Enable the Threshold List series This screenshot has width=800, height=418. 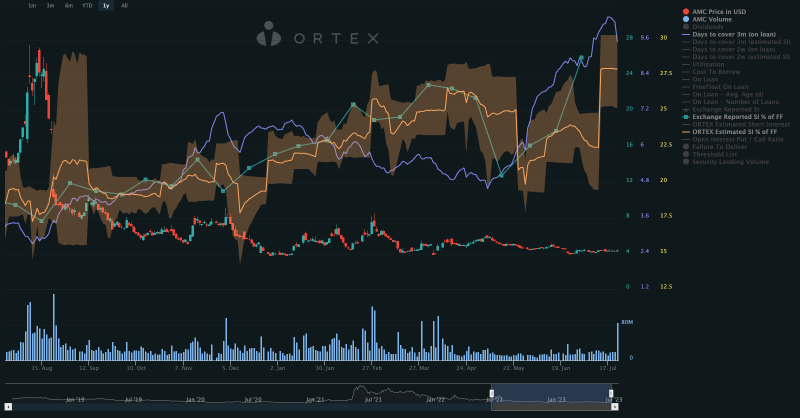(710, 154)
